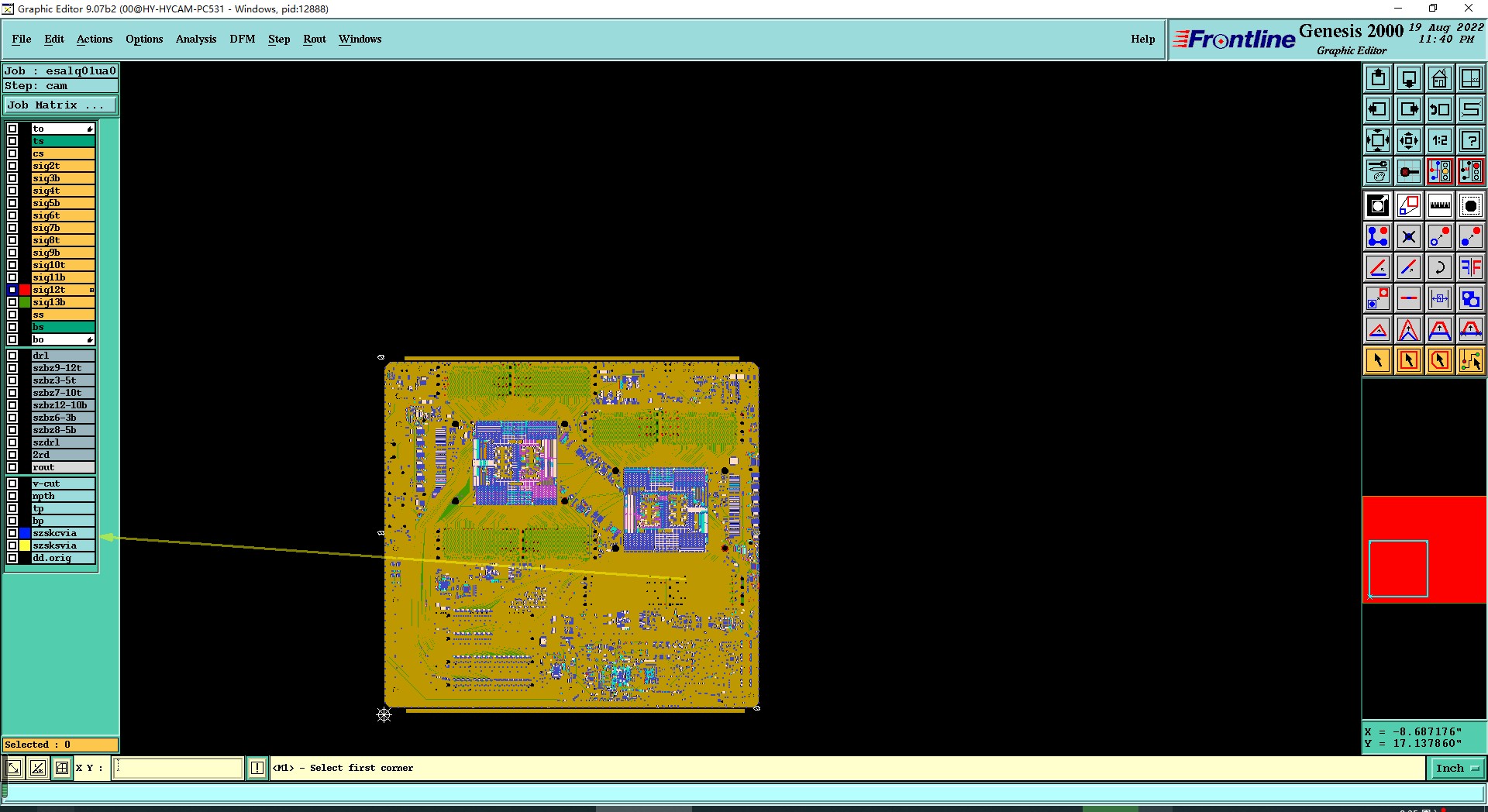Click the net select tool icon
The width and height of the screenshot is (1488, 812).
[1471, 360]
